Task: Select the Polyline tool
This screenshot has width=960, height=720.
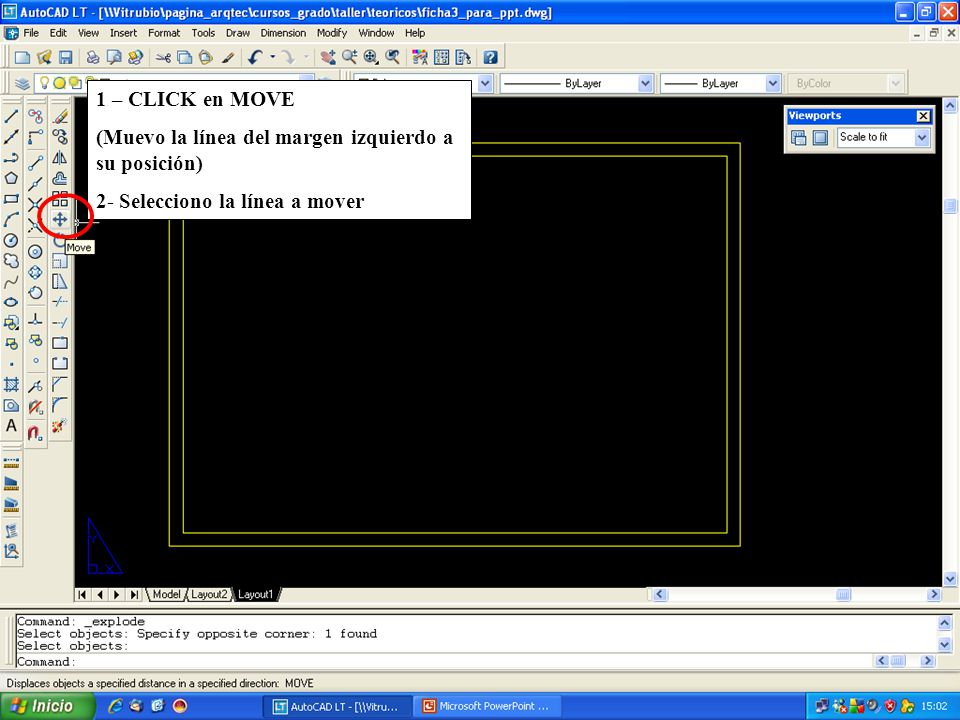Action: click(11, 158)
